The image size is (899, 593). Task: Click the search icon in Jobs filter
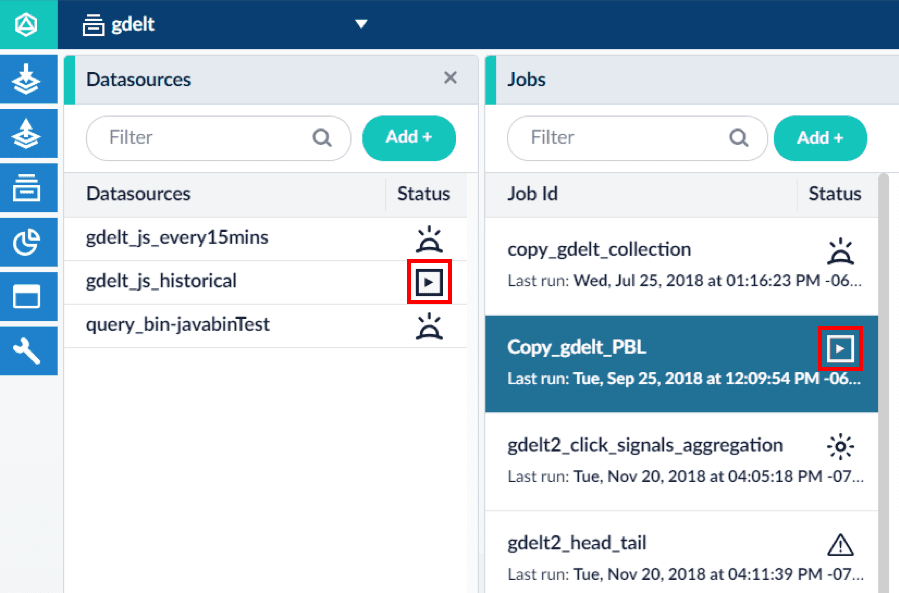coord(738,138)
